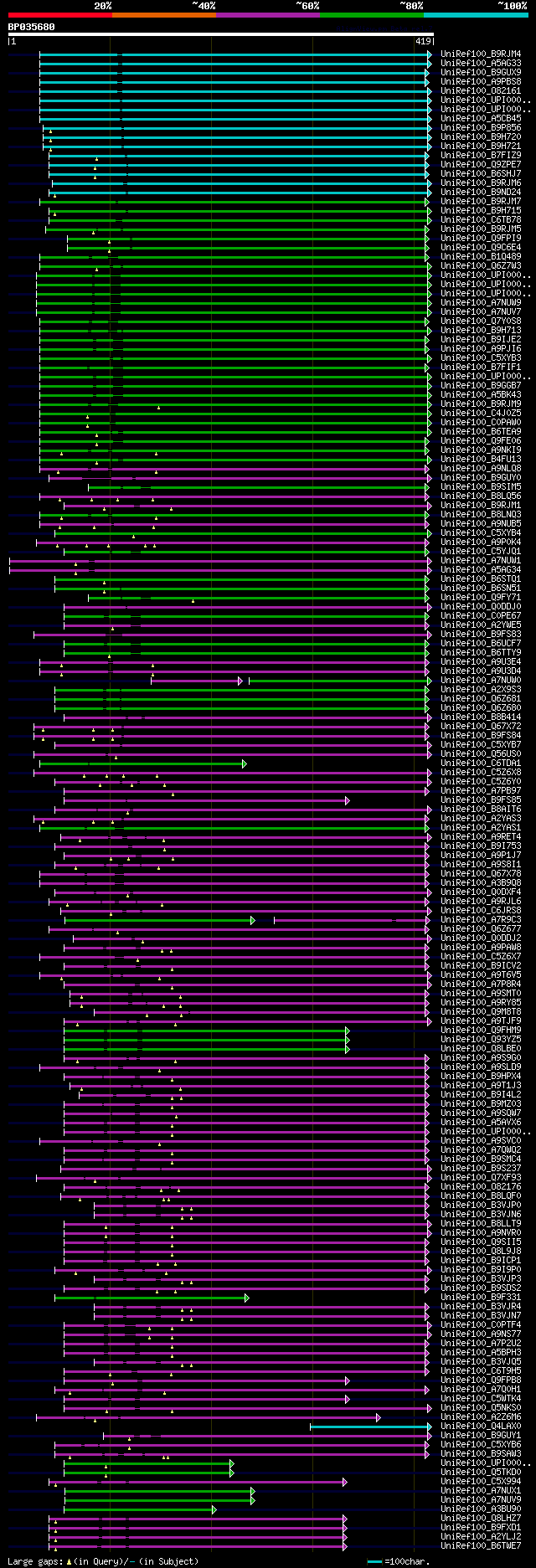Screen dimensions: 536x1568
Task: Open the UniRef100_B3VJP0 hit link
Action: pyautogui.click(x=481, y=1206)
